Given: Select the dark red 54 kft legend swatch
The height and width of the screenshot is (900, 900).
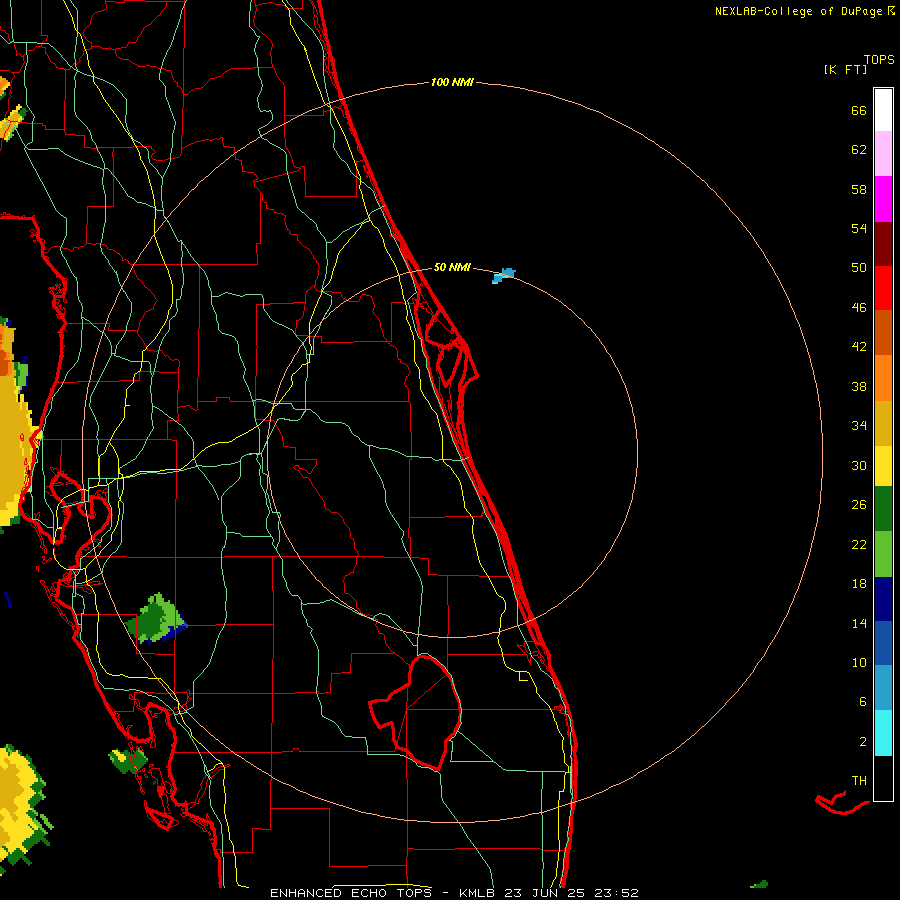Looking at the screenshot, I should tap(883, 244).
